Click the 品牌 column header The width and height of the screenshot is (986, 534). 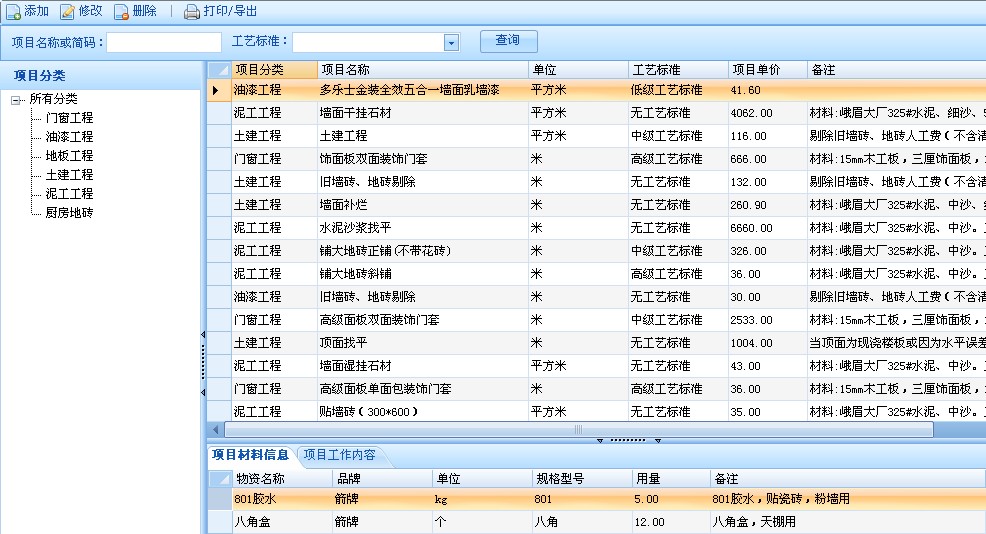[x=382, y=479]
